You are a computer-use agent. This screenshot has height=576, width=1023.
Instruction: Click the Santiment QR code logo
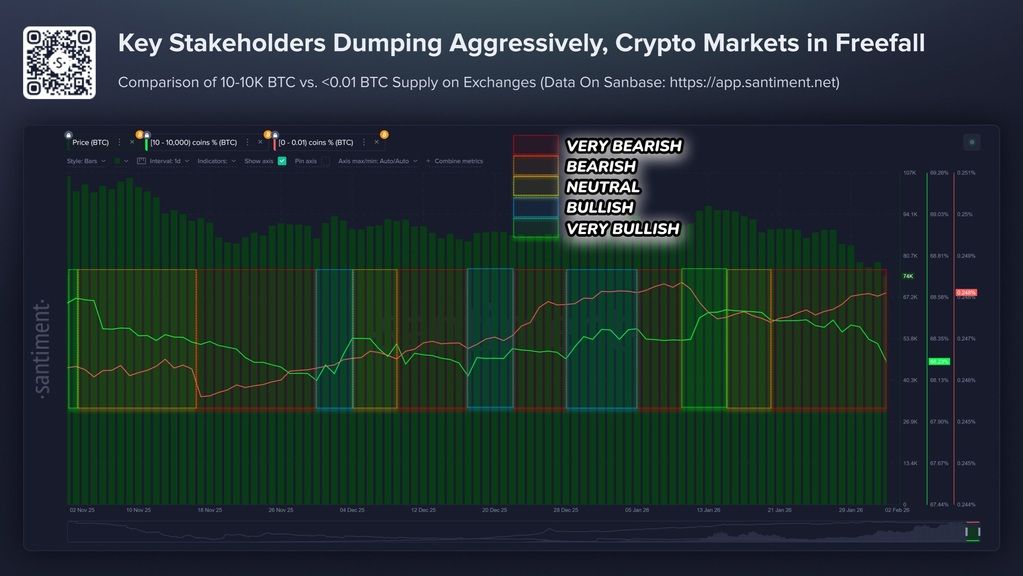[x=59, y=63]
